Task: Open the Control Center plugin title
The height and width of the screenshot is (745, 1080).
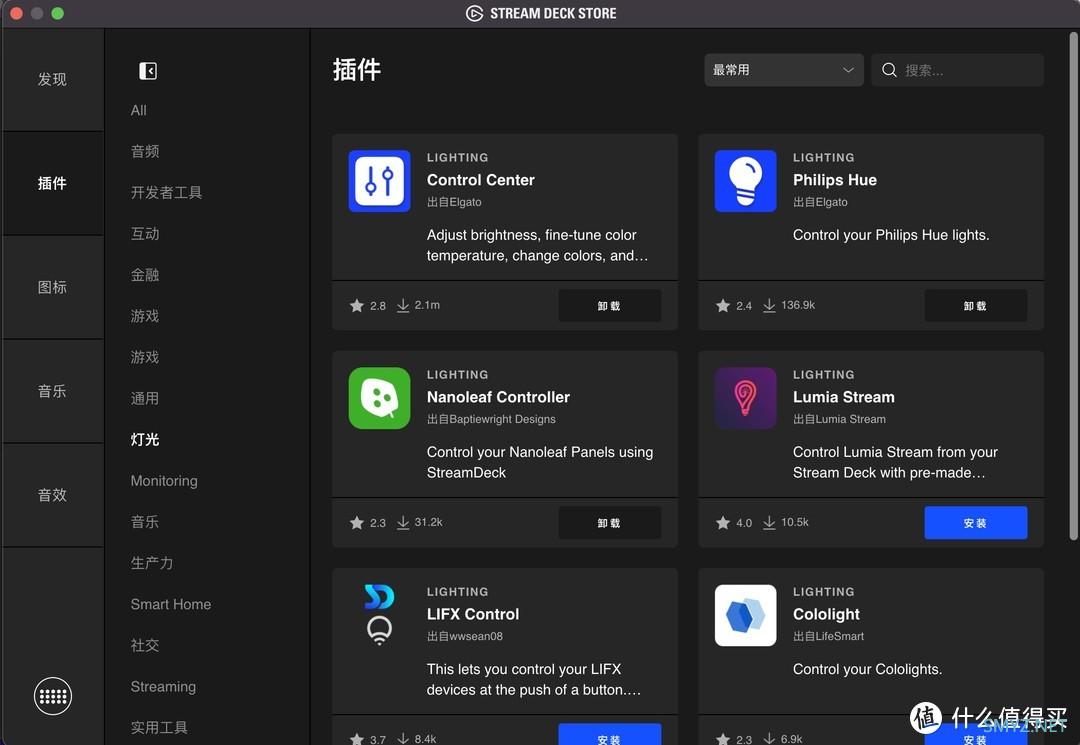Action: (x=481, y=180)
